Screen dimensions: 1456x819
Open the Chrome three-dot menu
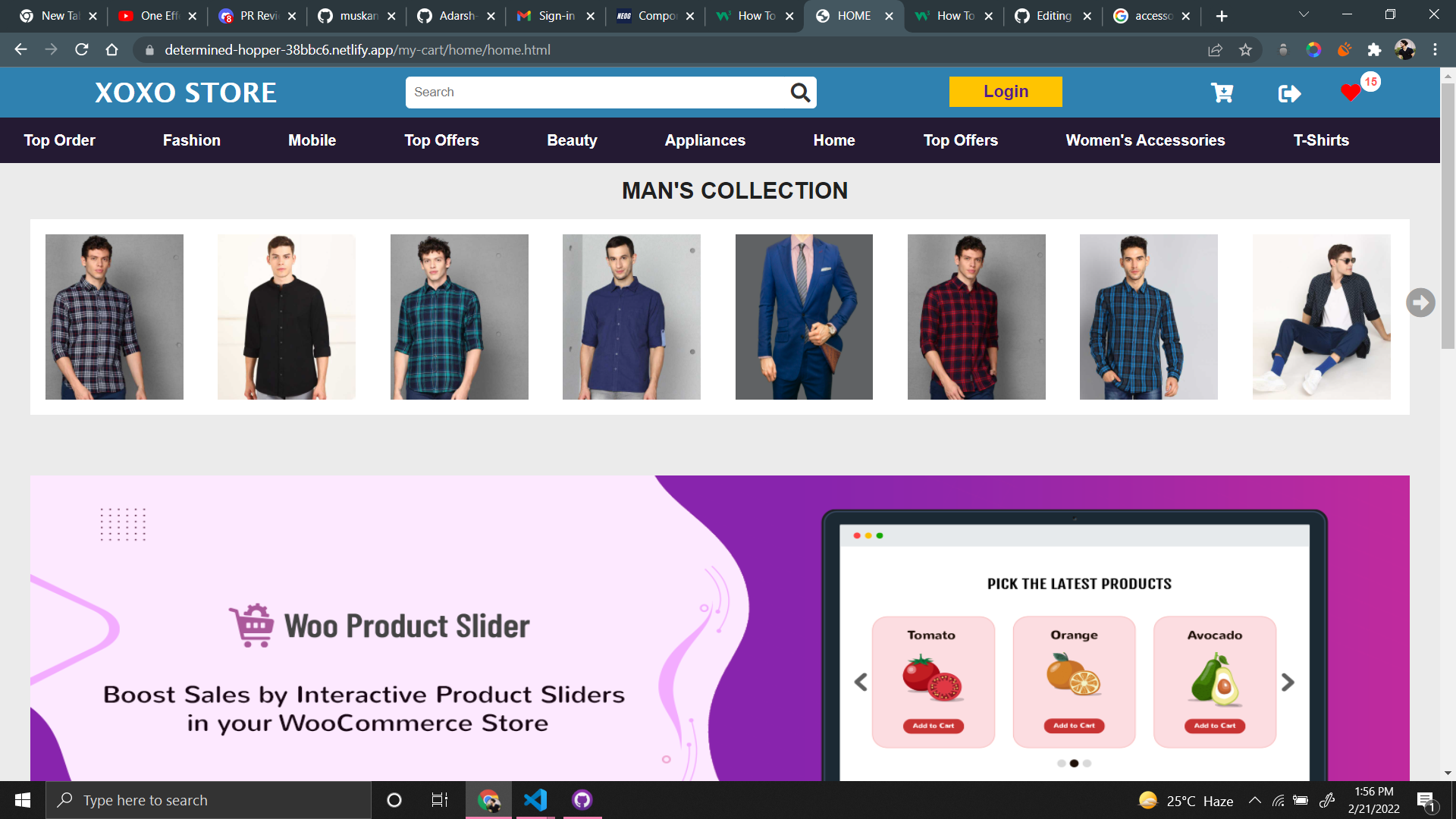[1435, 50]
